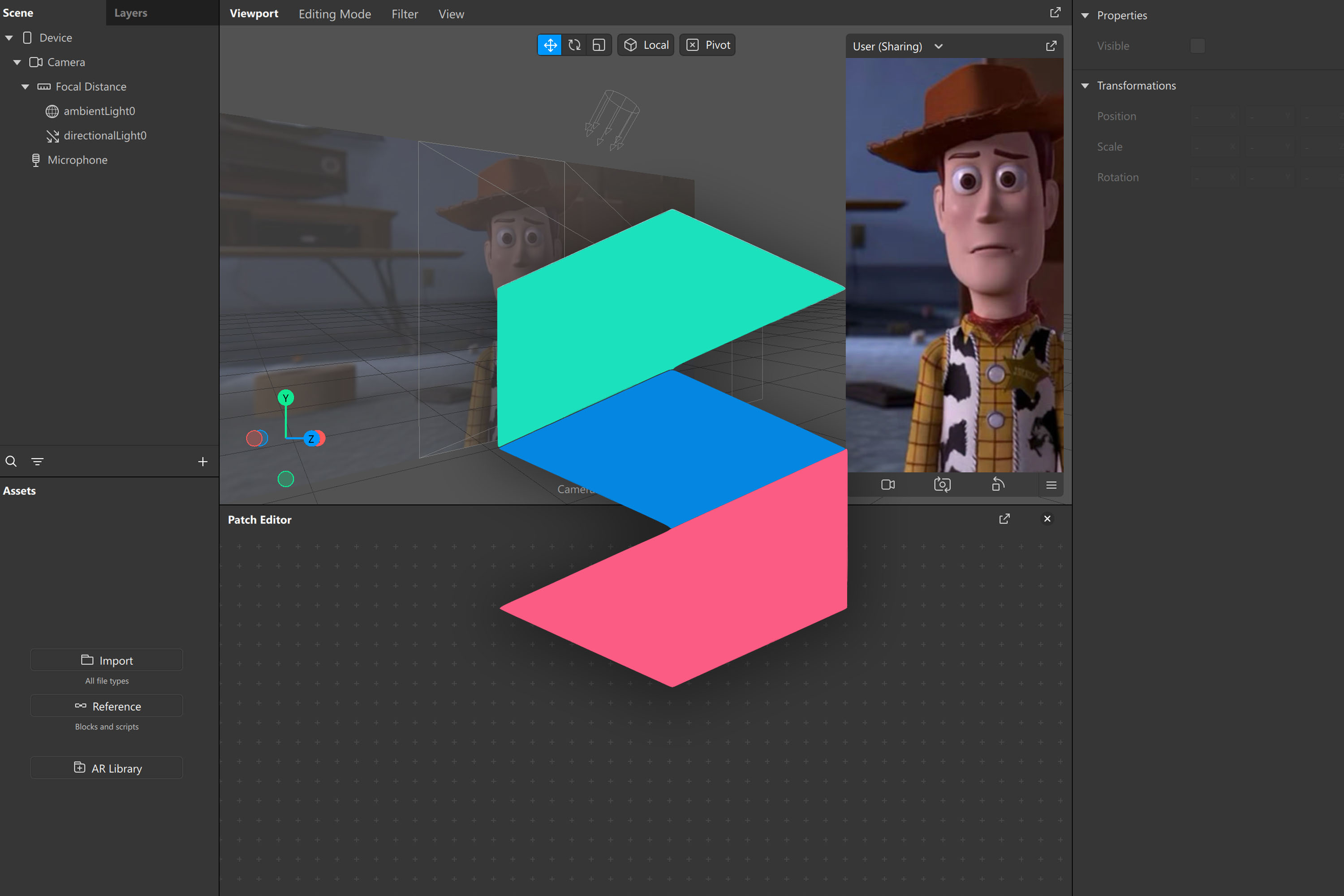Collapse the Transformations section
The width and height of the screenshot is (1344, 896).
click(x=1085, y=86)
